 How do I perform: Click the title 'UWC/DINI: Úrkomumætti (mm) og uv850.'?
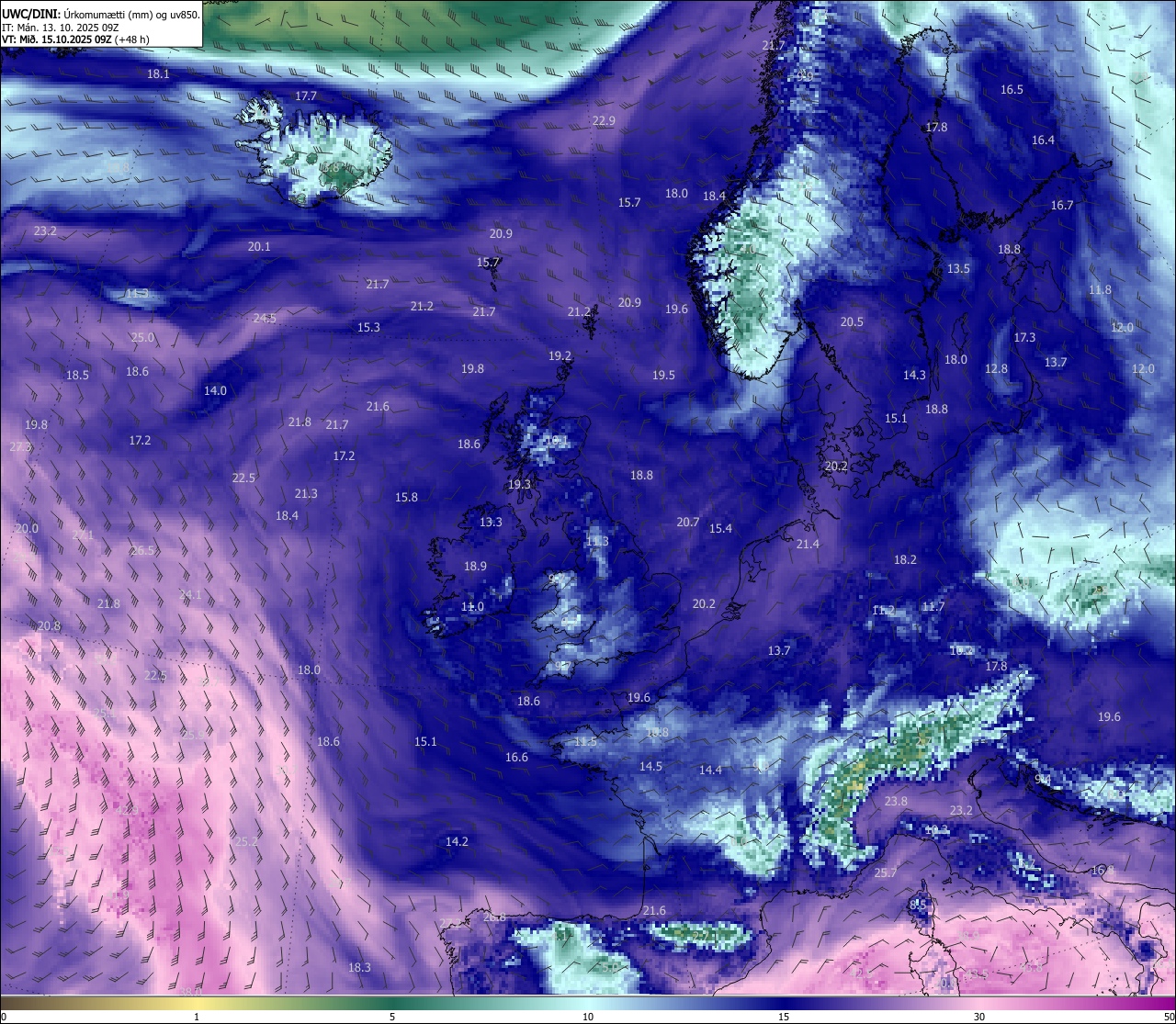pyautogui.click(x=100, y=14)
